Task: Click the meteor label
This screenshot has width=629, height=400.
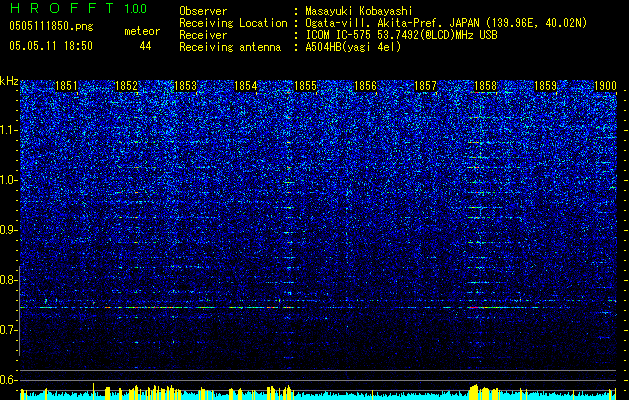Action: [142, 31]
